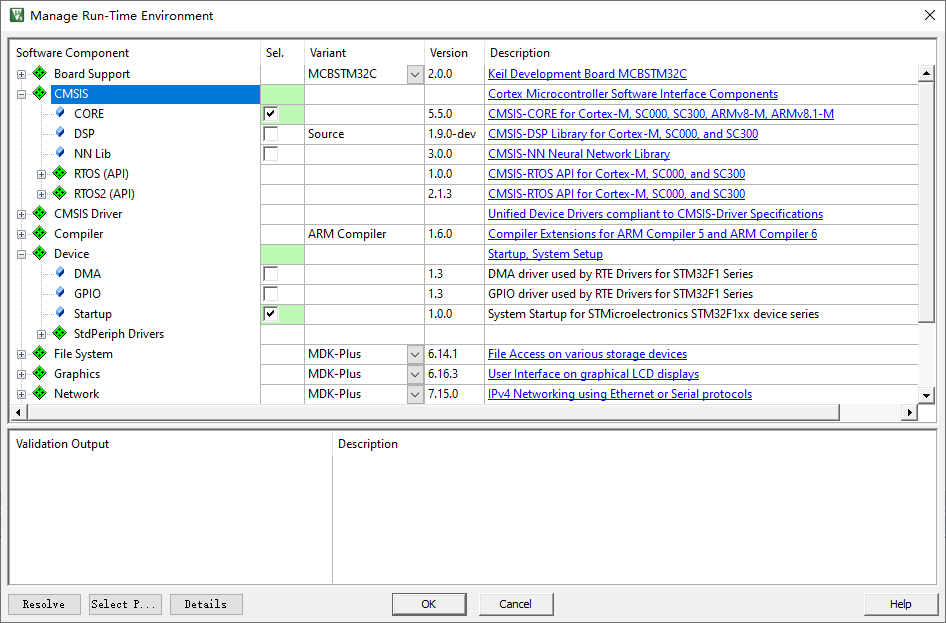
Task: Click the Compiler green diamond icon
Action: tap(40, 233)
